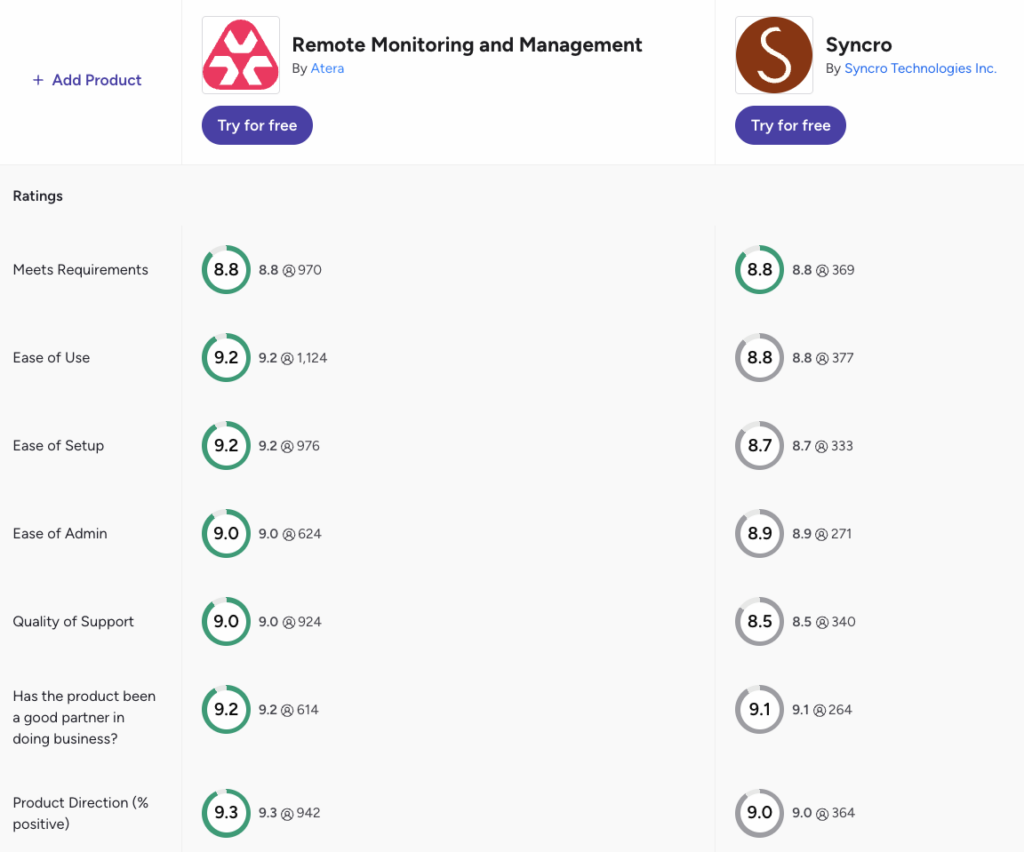Click the 377 review count for Syncro
The height and width of the screenshot is (852, 1024).
point(842,358)
